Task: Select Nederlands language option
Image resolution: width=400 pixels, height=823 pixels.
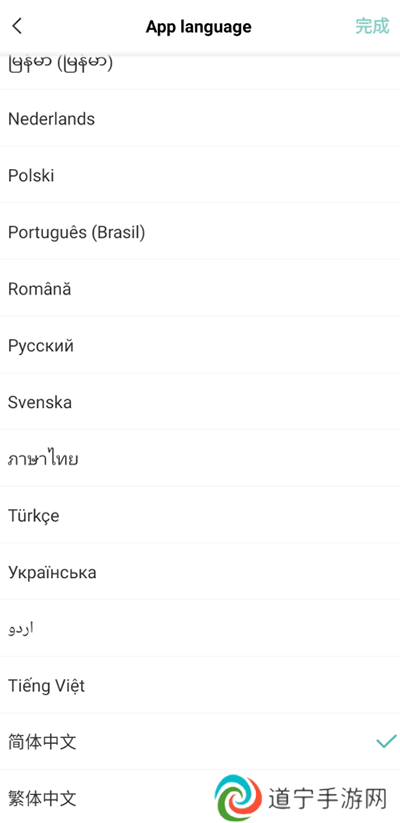Action: pos(200,119)
